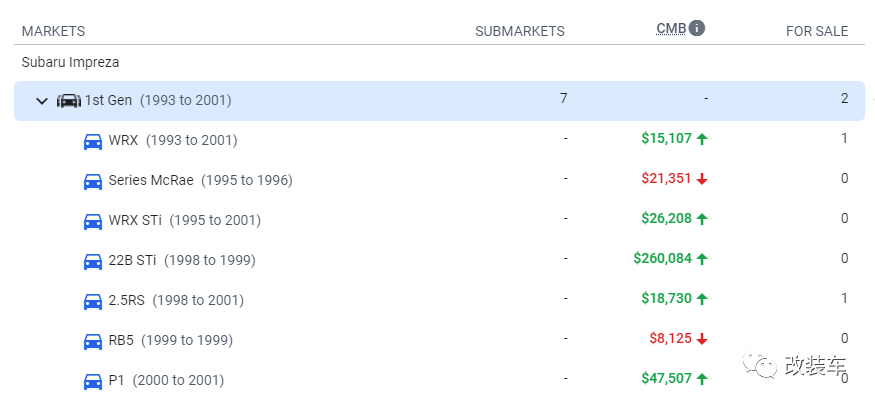
Task: Select the Series McRae market entry
Action: 200,181
